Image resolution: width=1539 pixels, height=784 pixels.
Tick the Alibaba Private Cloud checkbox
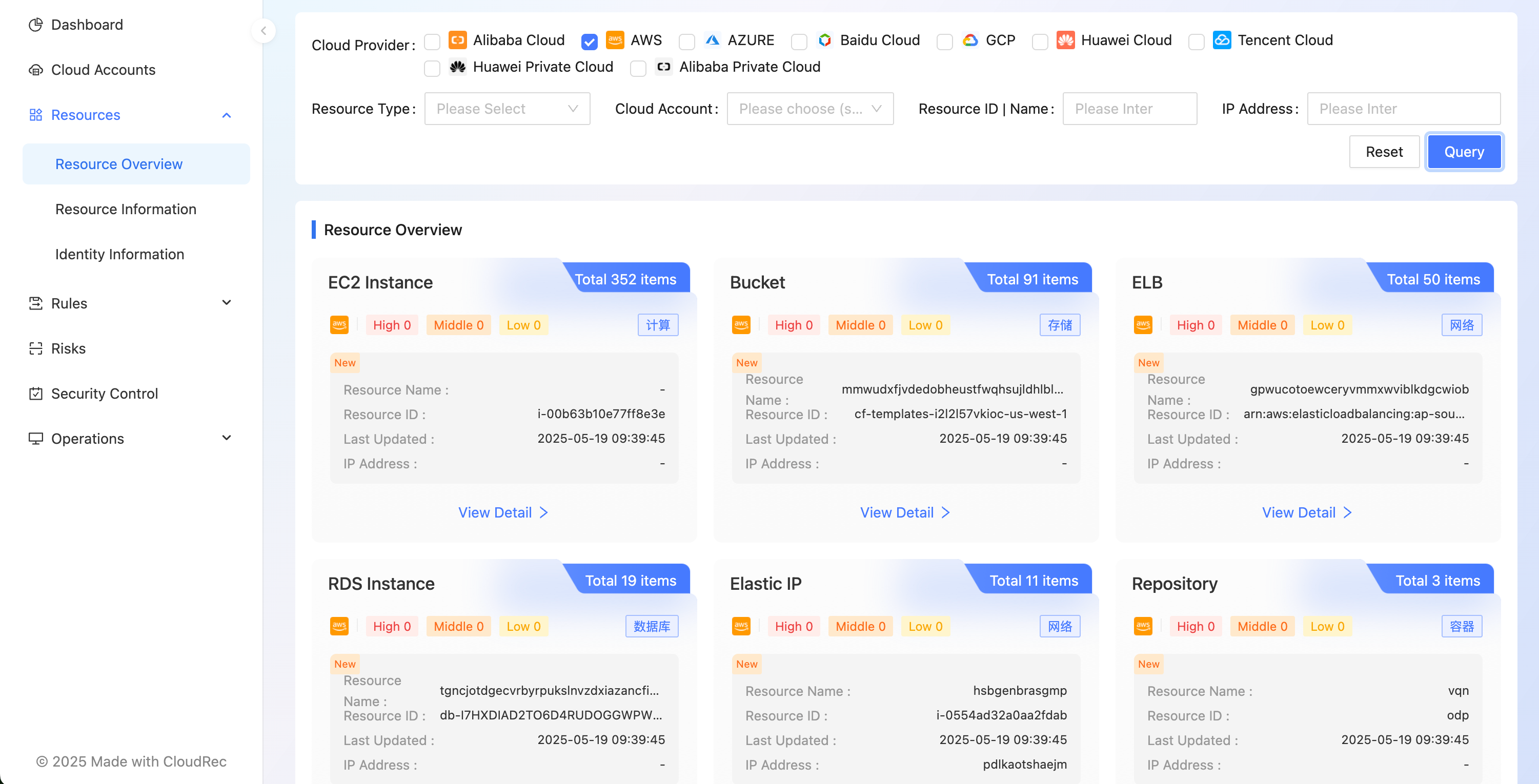[x=638, y=69]
